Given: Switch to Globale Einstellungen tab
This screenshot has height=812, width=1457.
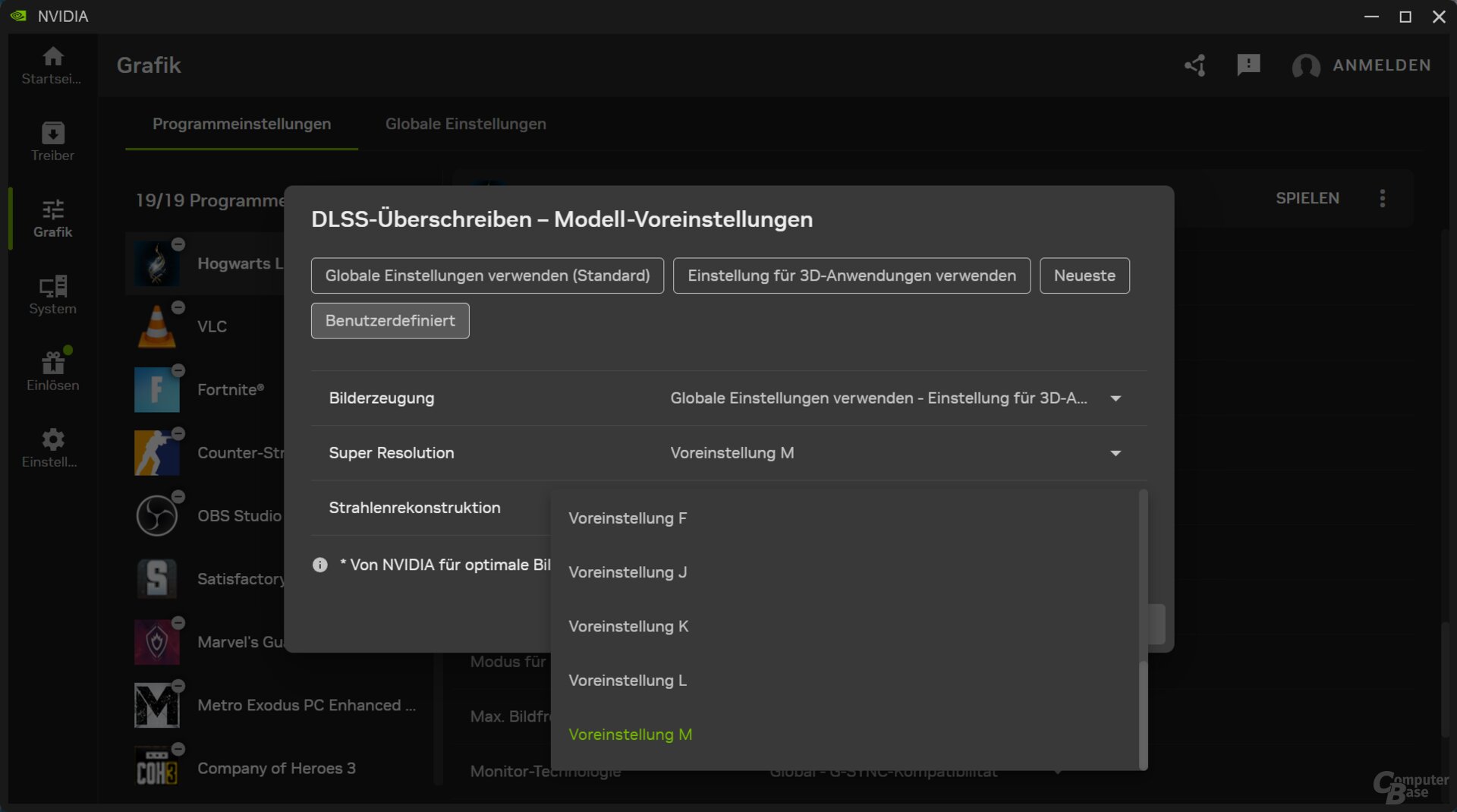Looking at the screenshot, I should click(465, 124).
